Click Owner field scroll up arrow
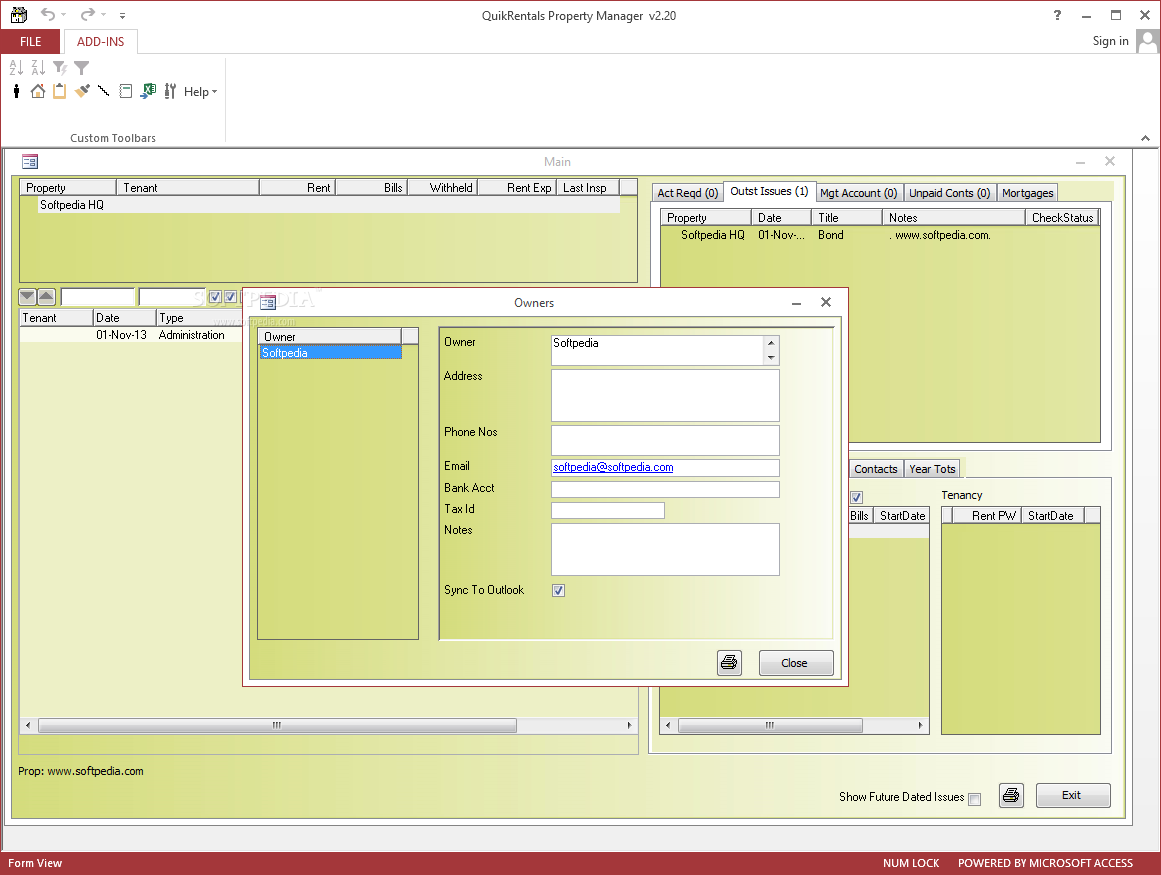 pos(771,343)
